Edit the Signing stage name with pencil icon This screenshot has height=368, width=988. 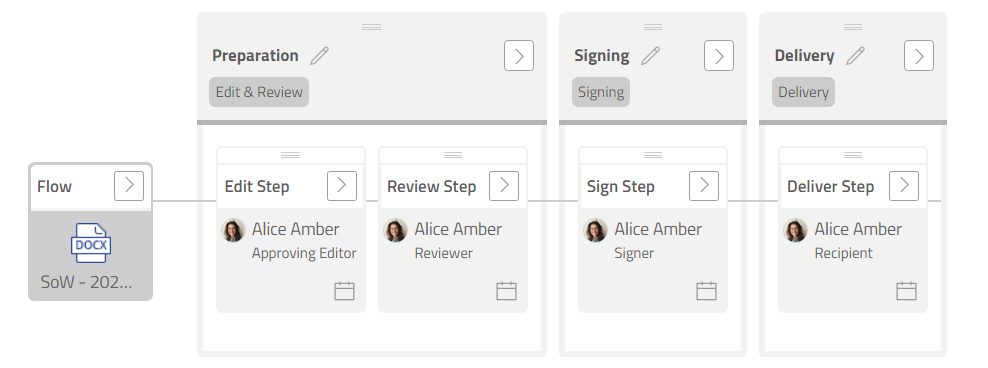tap(650, 55)
